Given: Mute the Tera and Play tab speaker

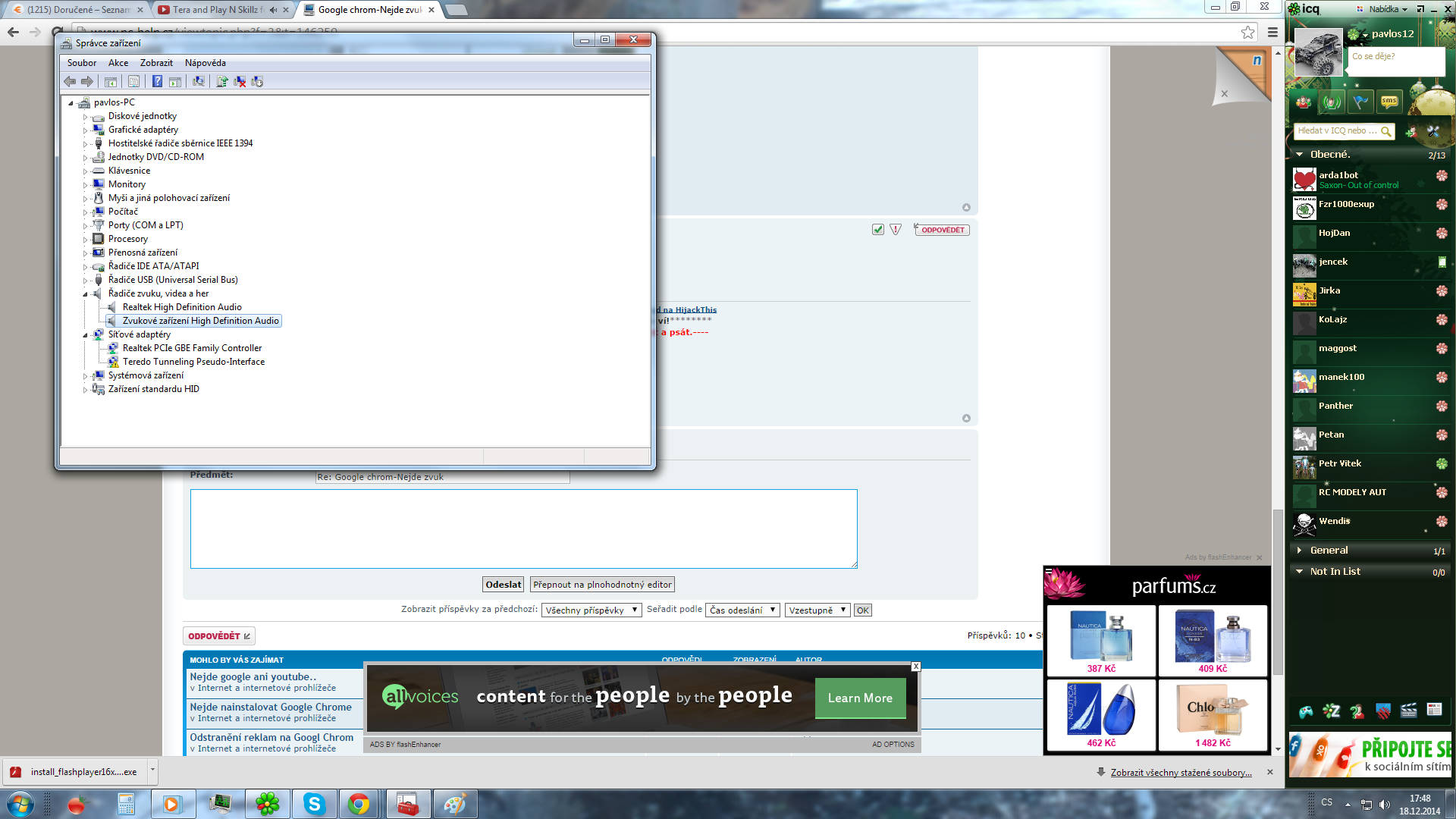Looking at the screenshot, I should pos(273,10).
